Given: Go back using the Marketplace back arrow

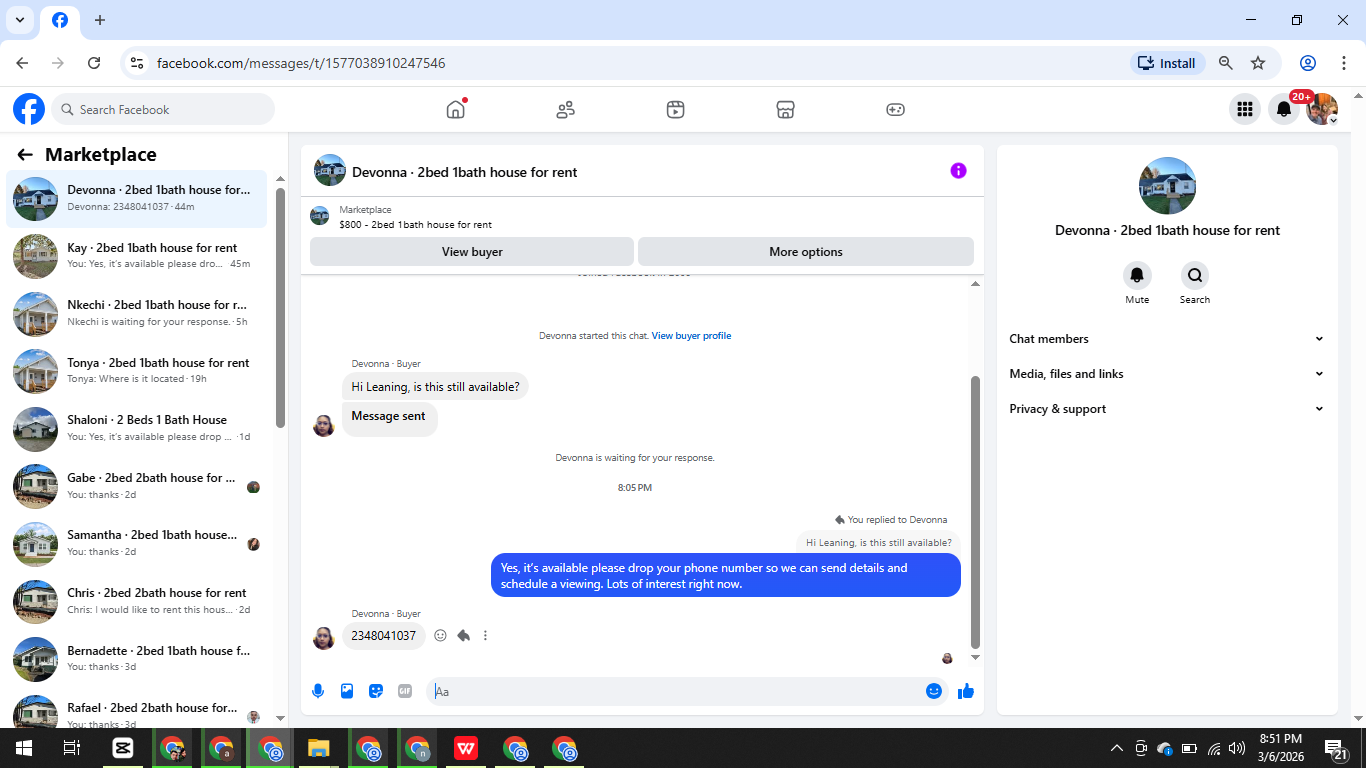Looking at the screenshot, I should (25, 155).
